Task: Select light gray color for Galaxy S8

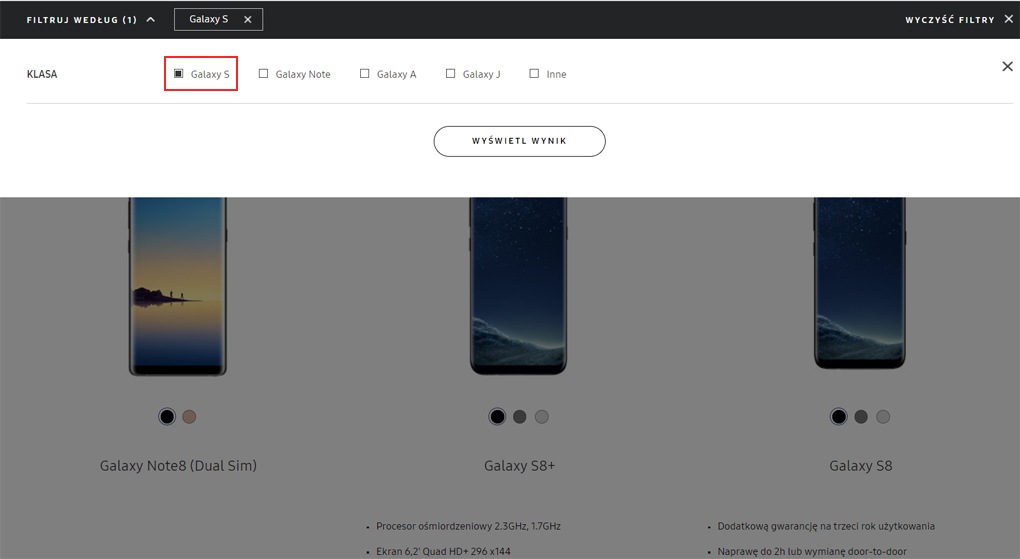Action: 883,416
